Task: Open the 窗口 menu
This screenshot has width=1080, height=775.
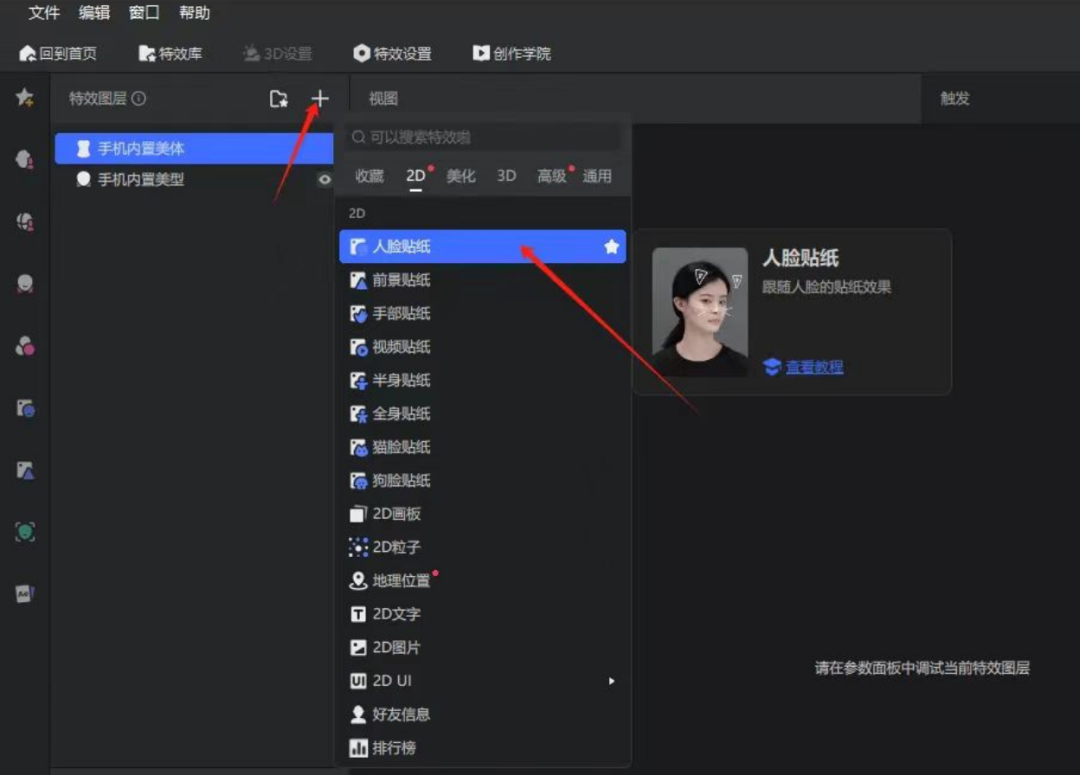Action: click(144, 13)
